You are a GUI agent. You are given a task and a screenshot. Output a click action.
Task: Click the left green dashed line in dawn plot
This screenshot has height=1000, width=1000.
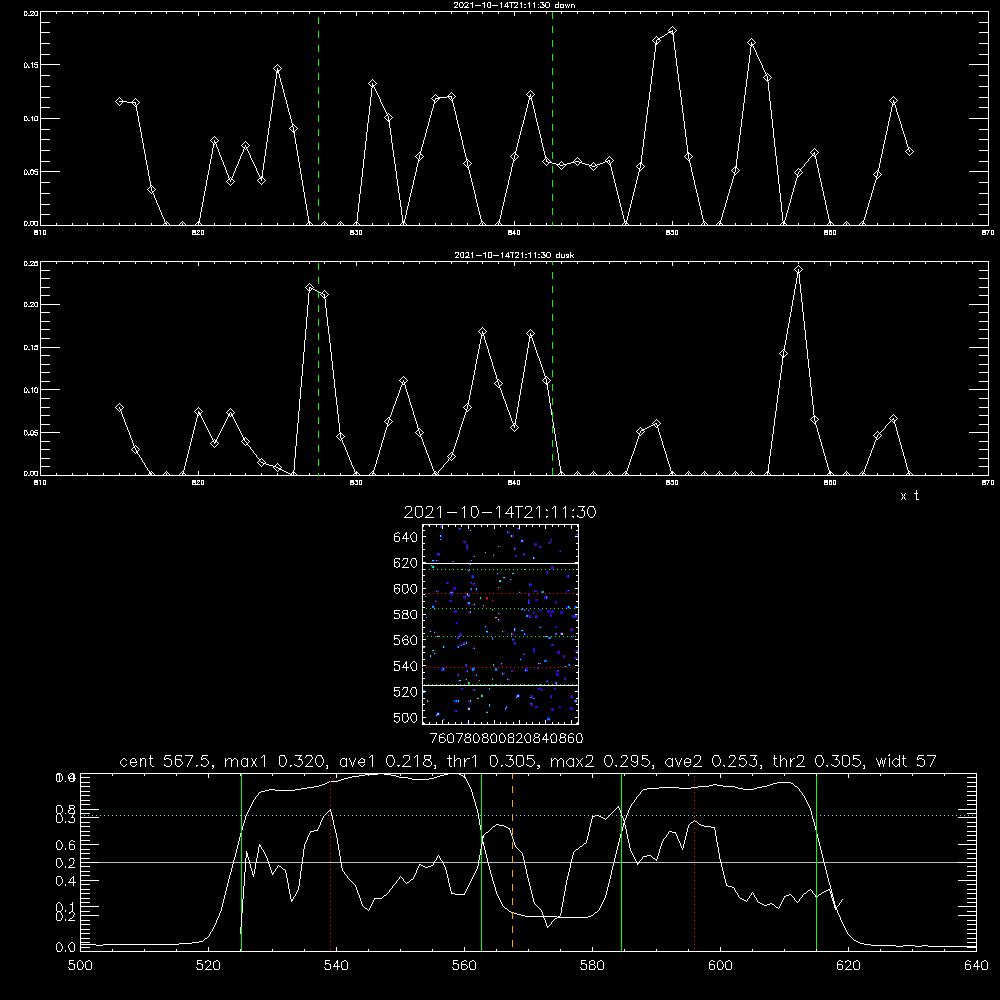[x=318, y=118]
